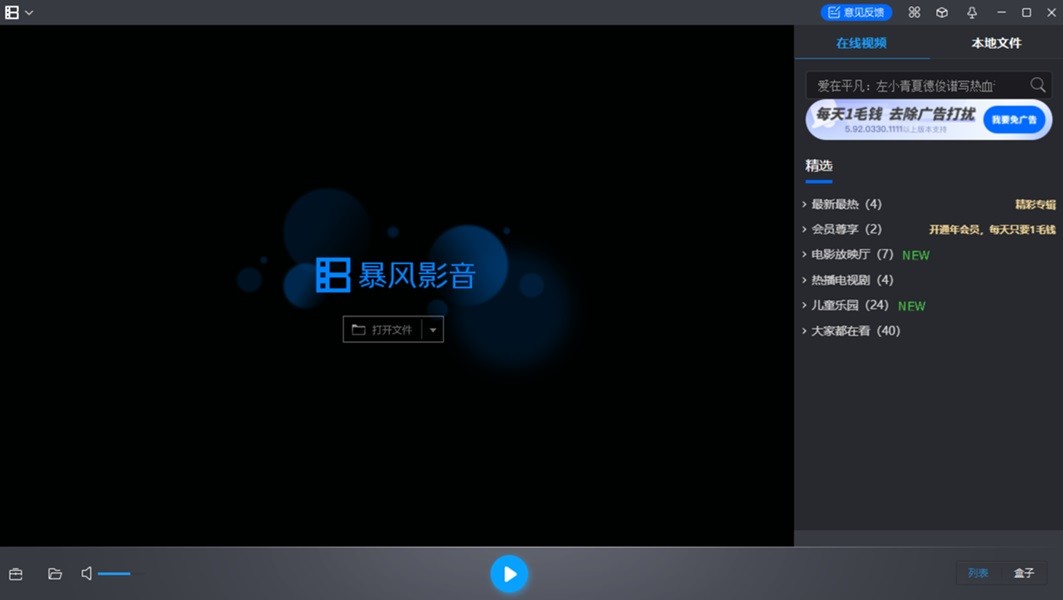Switch to the 本地文件 tab
The image size is (1063, 600).
pos(997,44)
